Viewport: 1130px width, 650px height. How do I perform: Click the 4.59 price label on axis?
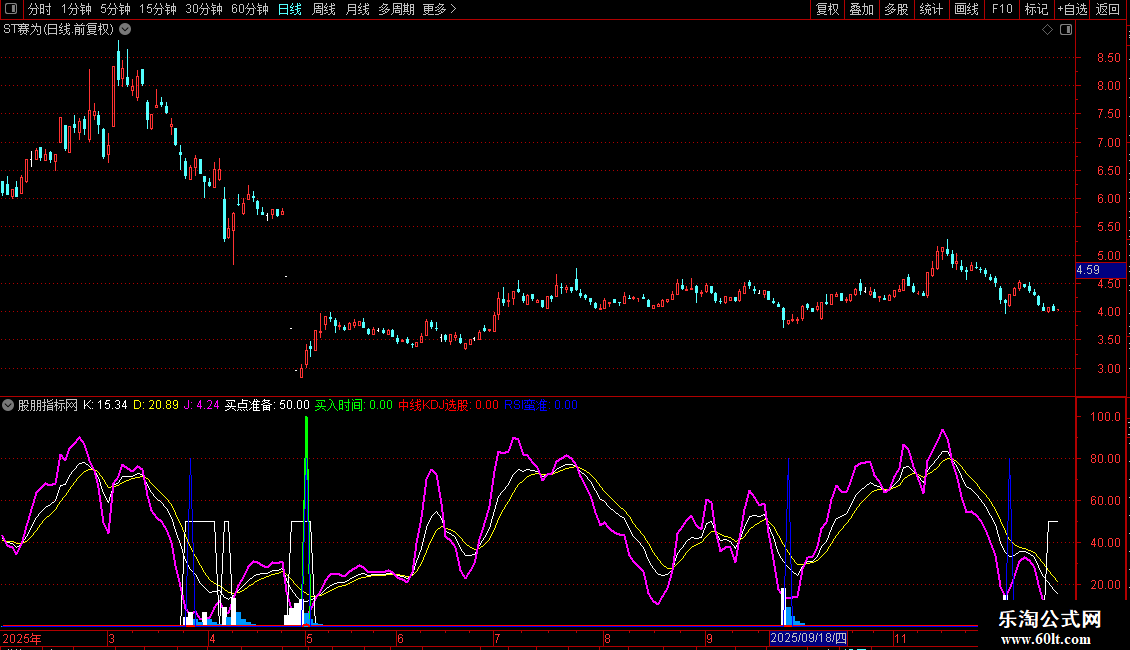(1088, 270)
